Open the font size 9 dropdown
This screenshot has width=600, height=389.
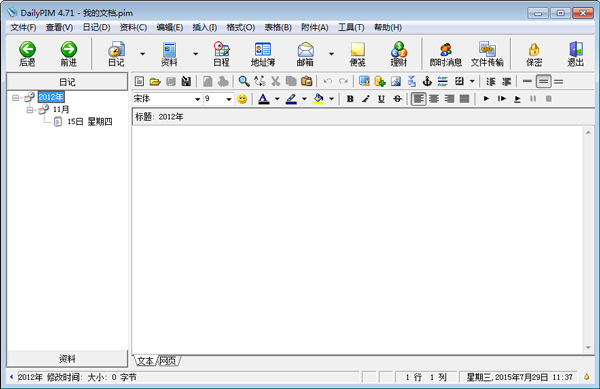[x=229, y=99]
